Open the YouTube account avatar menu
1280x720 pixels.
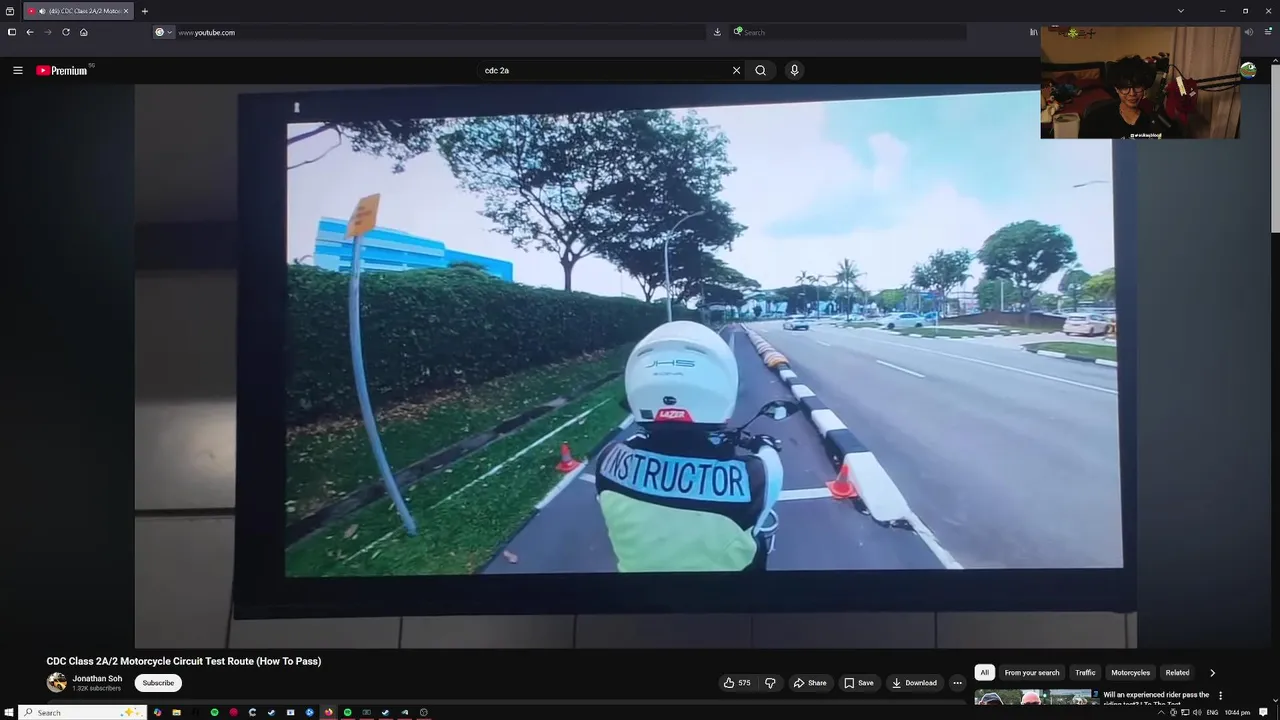[1248, 70]
